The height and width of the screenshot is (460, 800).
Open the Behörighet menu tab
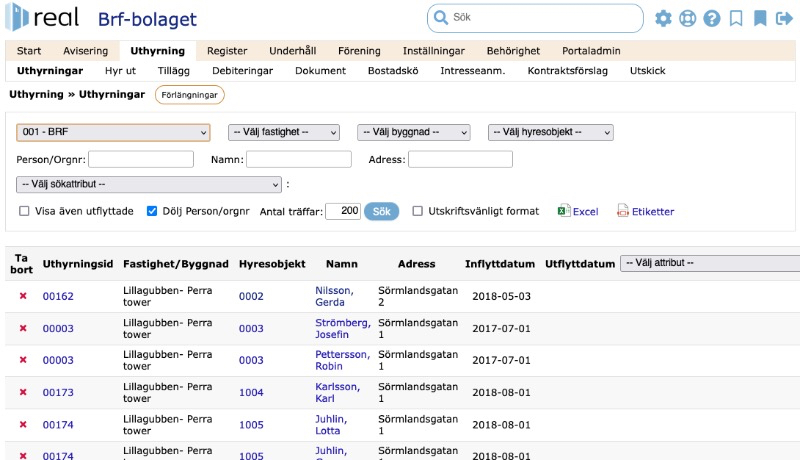tap(513, 50)
